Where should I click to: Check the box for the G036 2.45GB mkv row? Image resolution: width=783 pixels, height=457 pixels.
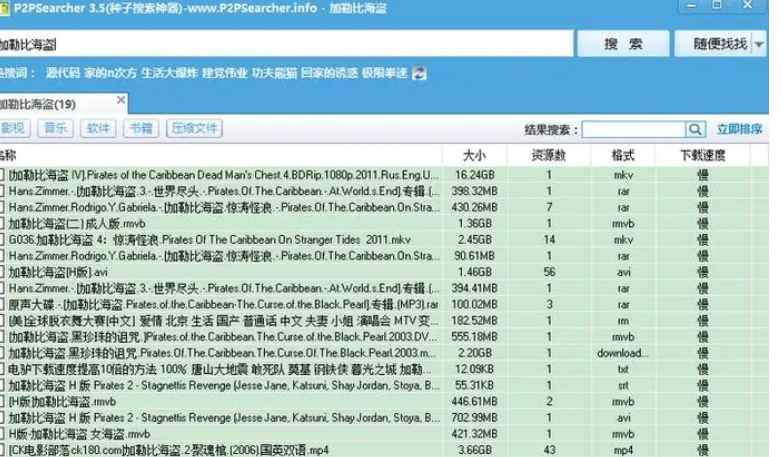click(x=2, y=240)
